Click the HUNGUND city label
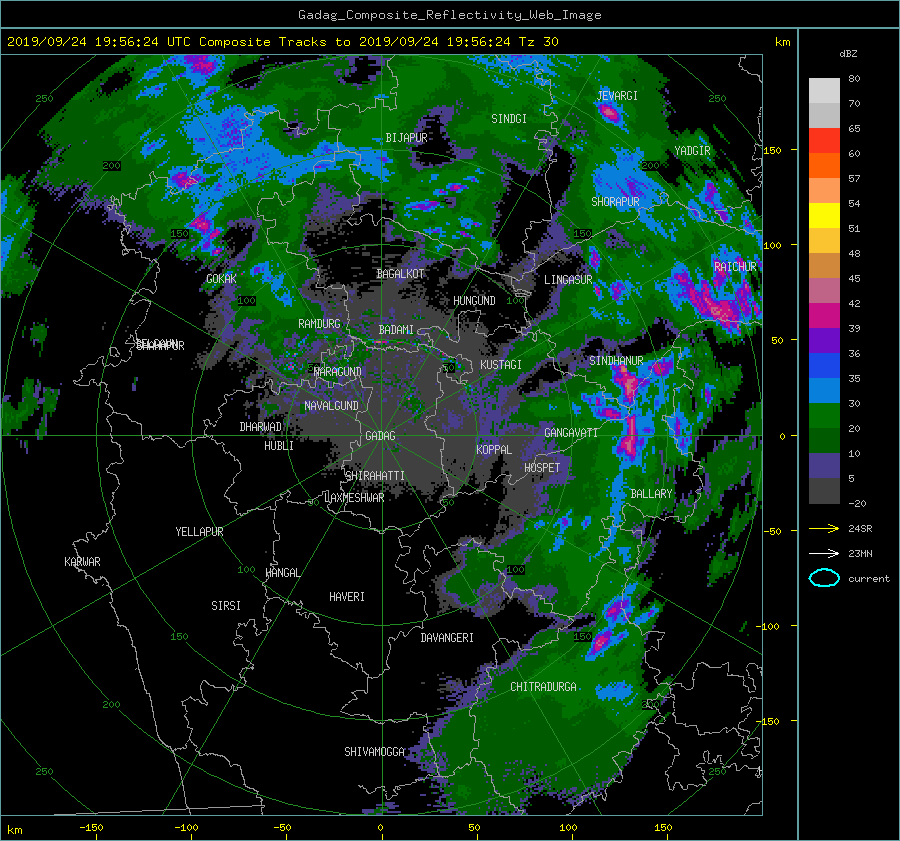This screenshot has height=841, width=900. pyautogui.click(x=474, y=301)
